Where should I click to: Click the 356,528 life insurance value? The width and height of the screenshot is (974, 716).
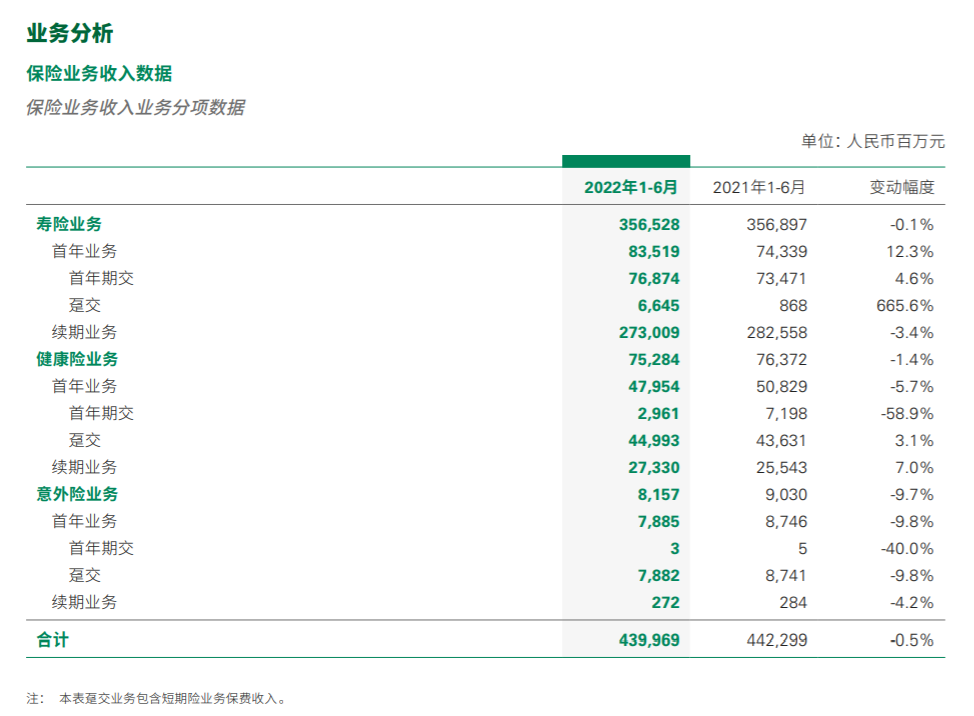pyautogui.click(x=649, y=225)
